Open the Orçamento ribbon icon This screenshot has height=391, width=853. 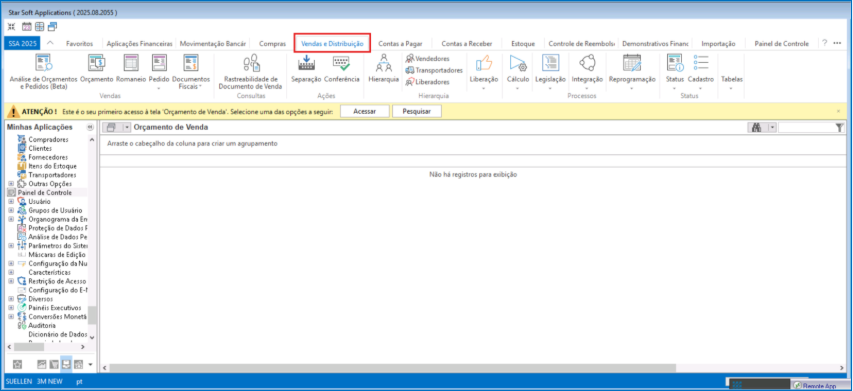click(x=96, y=69)
